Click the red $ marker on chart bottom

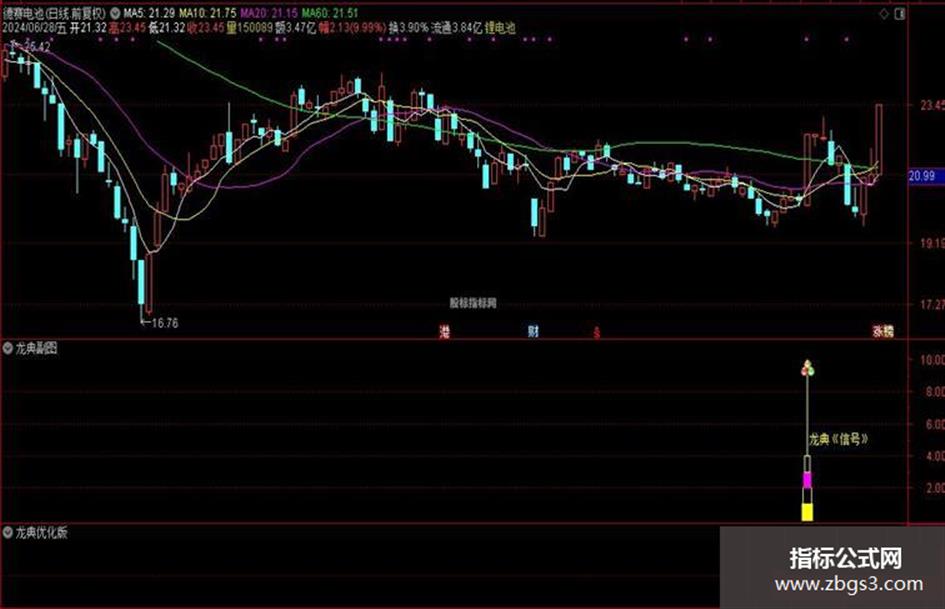(597, 332)
